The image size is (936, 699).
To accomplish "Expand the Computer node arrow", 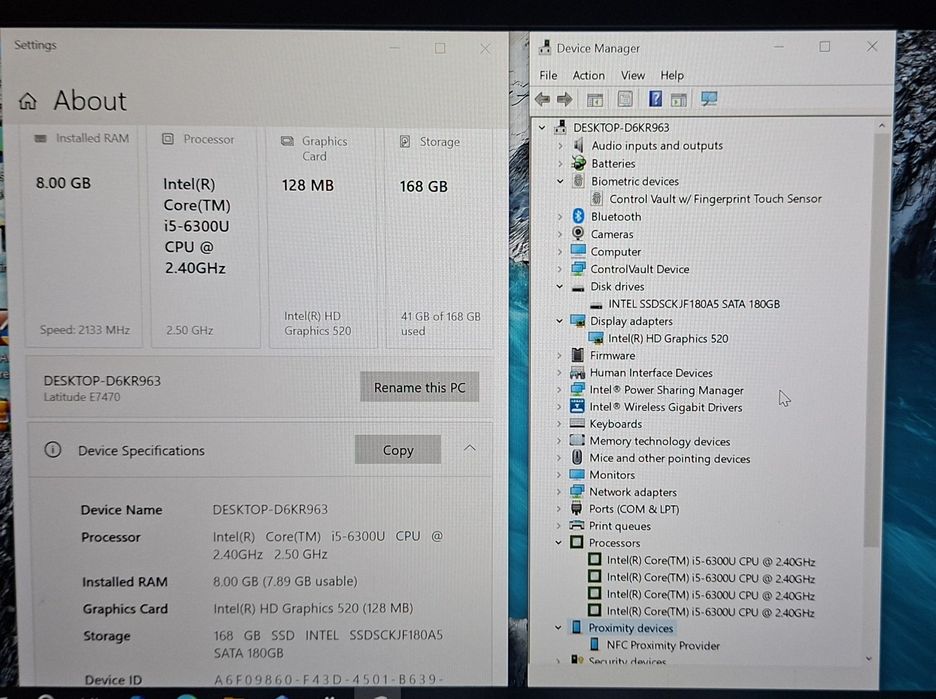I will pyautogui.click(x=560, y=251).
